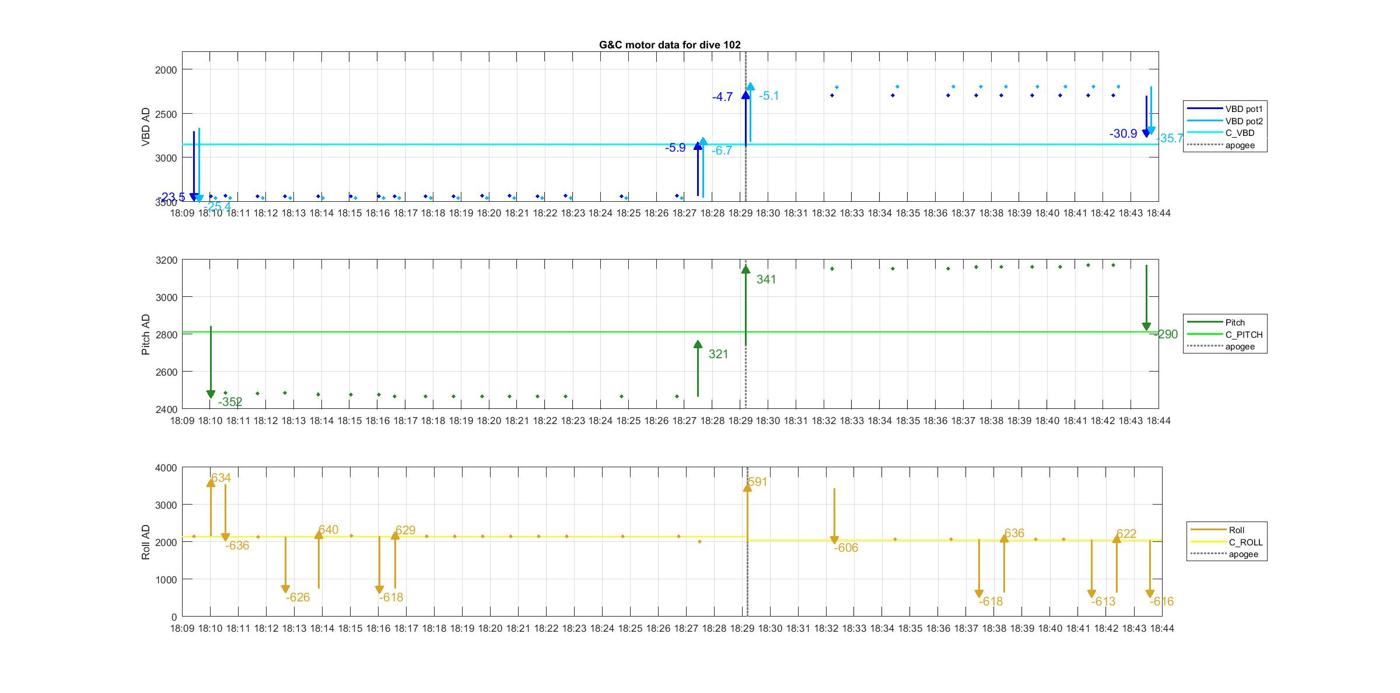
Task: Click the '640' roll data label
Action: pos(328,530)
